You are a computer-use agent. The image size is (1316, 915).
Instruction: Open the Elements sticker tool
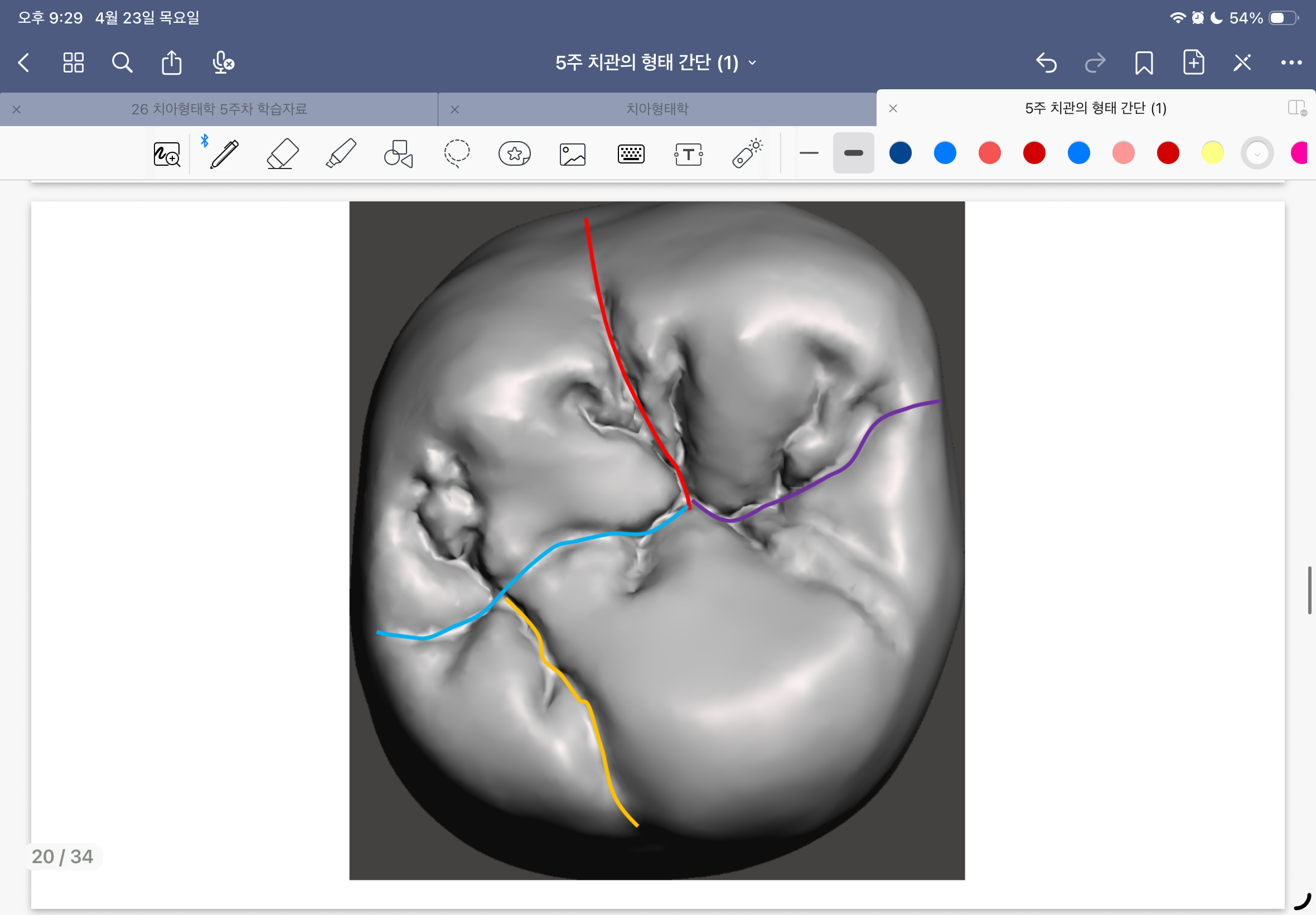click(x=515, y=153)
